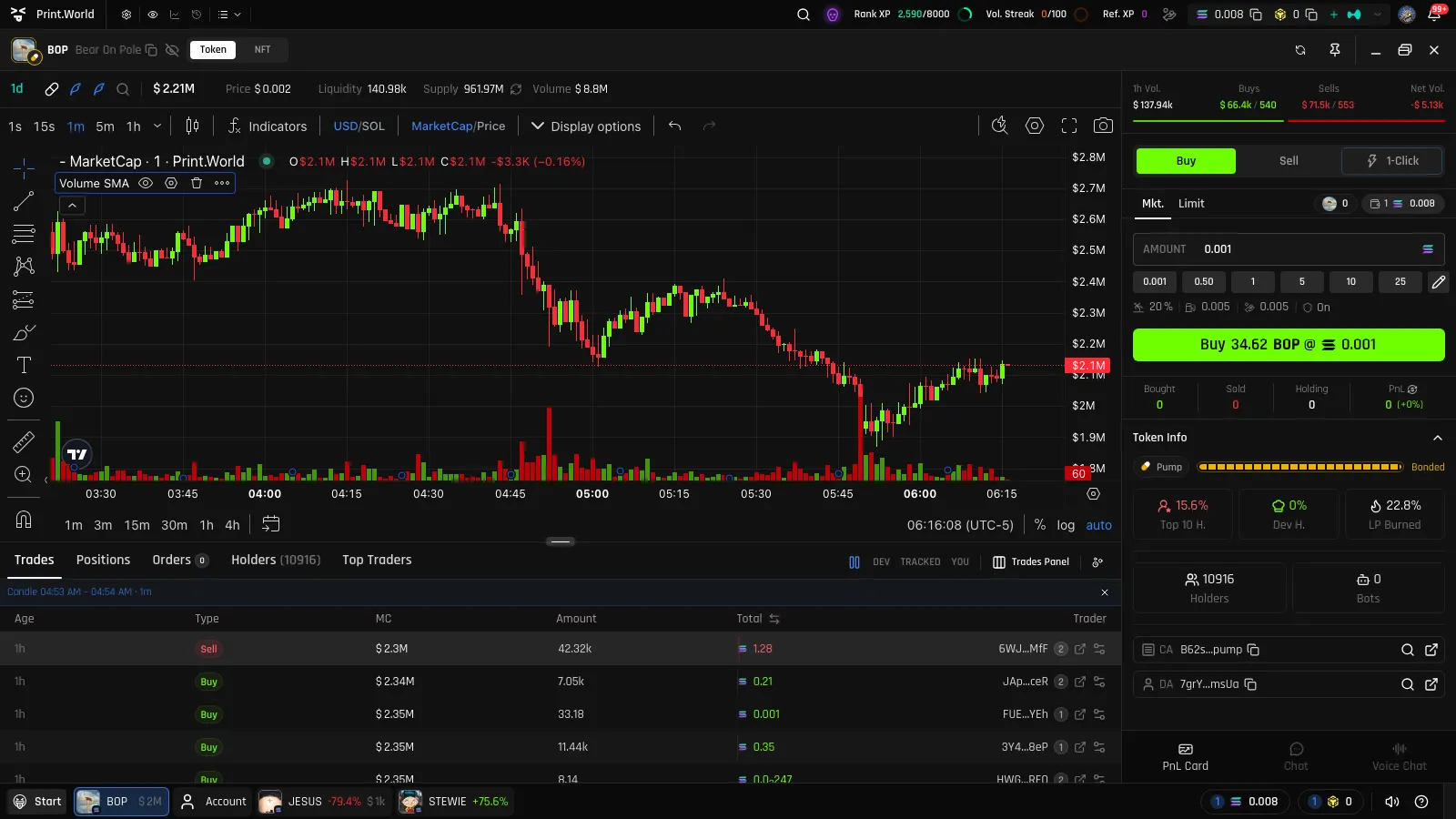Screen dimensions: 1456x819
Task: Search the CA B62s...pump address
Action: click(x=1407, y=650)
